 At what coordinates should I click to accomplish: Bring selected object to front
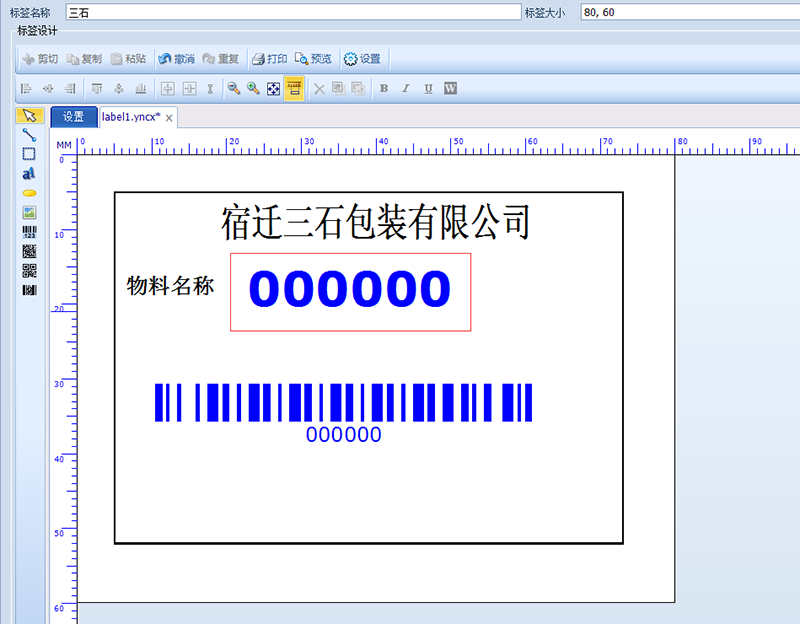(338, 89)
